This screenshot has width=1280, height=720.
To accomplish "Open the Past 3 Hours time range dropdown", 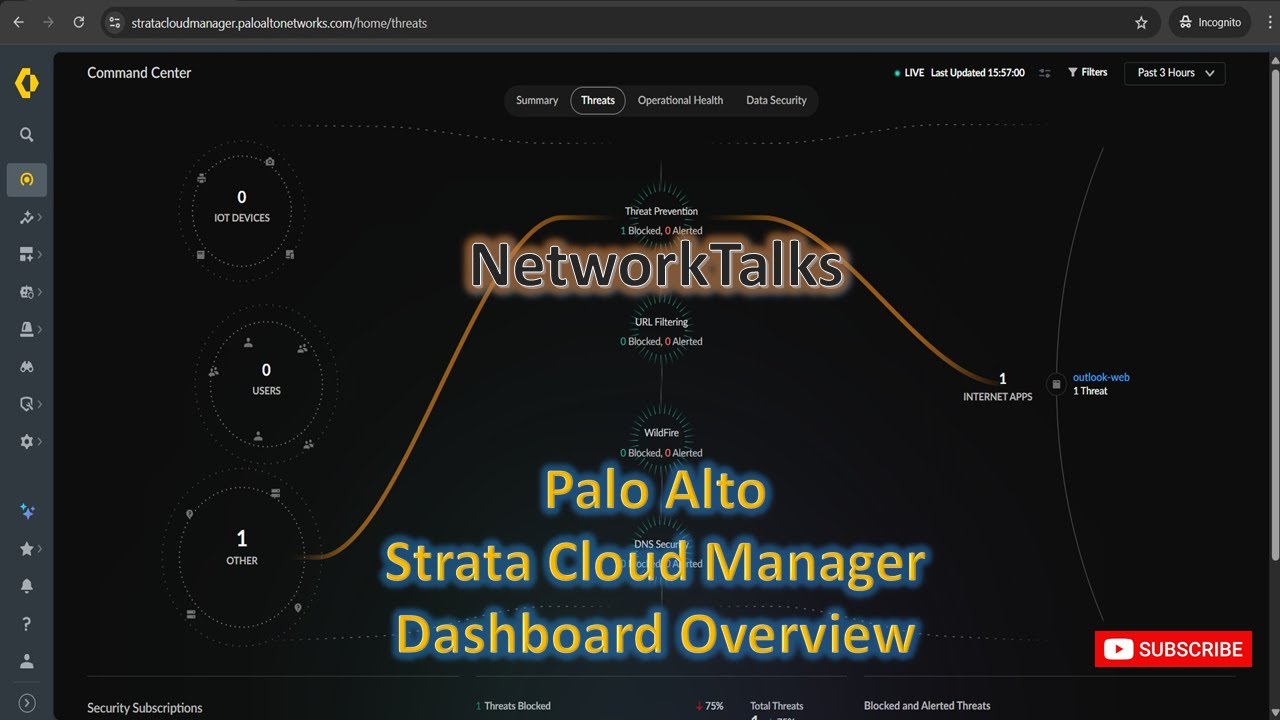I will click(1175, 73).
